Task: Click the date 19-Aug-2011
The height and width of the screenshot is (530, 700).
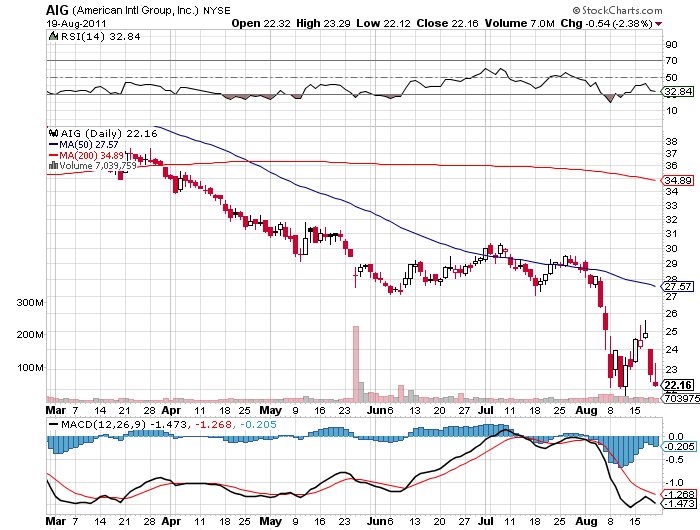Action: (x=76, y=23)
